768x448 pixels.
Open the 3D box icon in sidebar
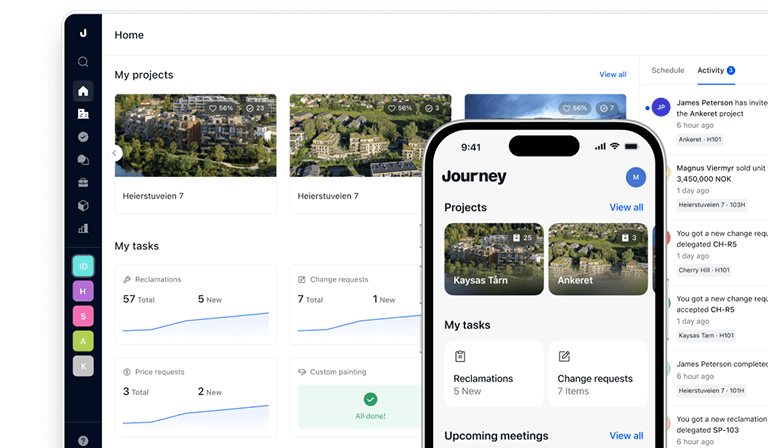coord(83,206)
